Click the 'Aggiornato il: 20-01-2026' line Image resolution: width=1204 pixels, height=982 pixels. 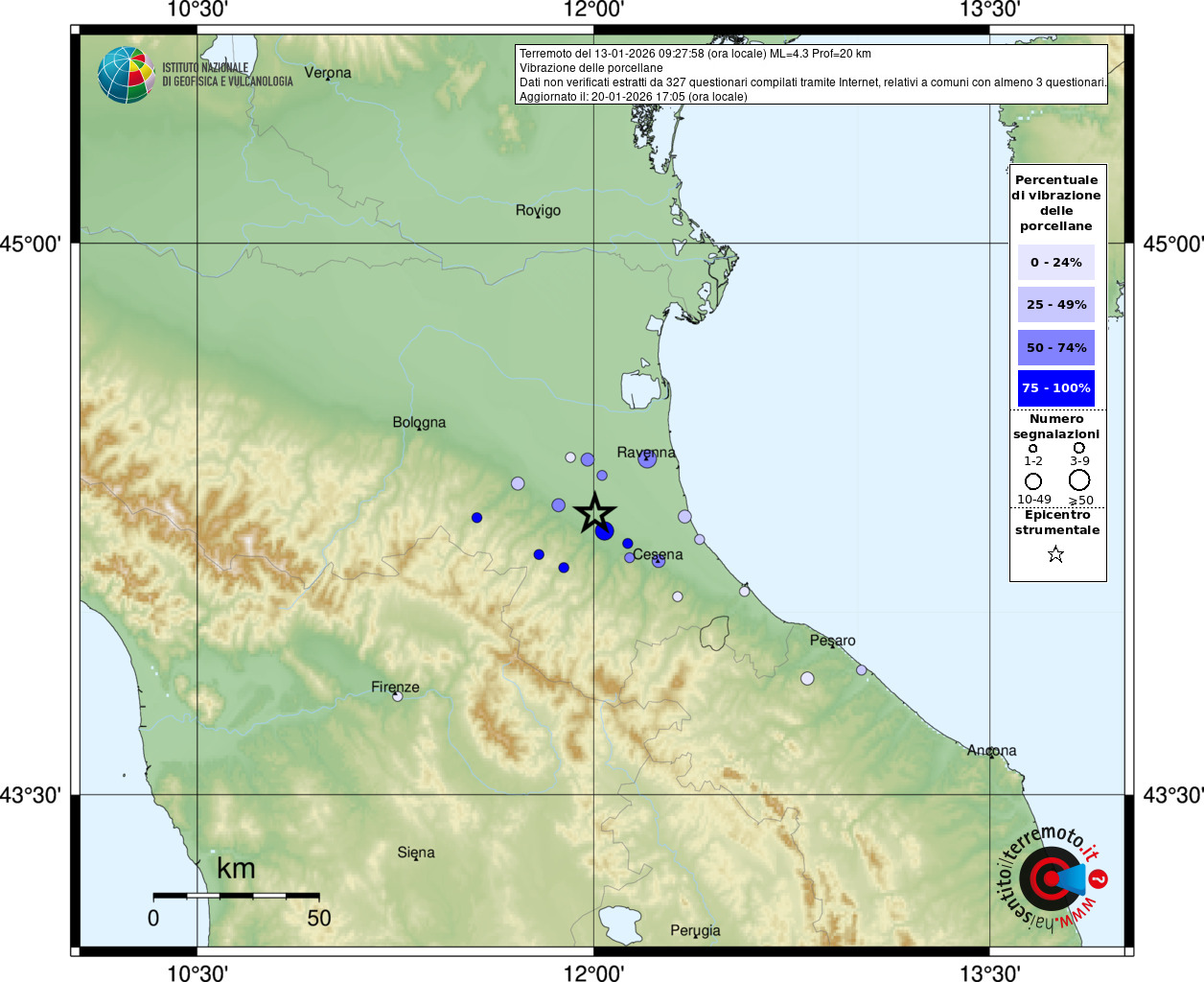pos(634,97)
